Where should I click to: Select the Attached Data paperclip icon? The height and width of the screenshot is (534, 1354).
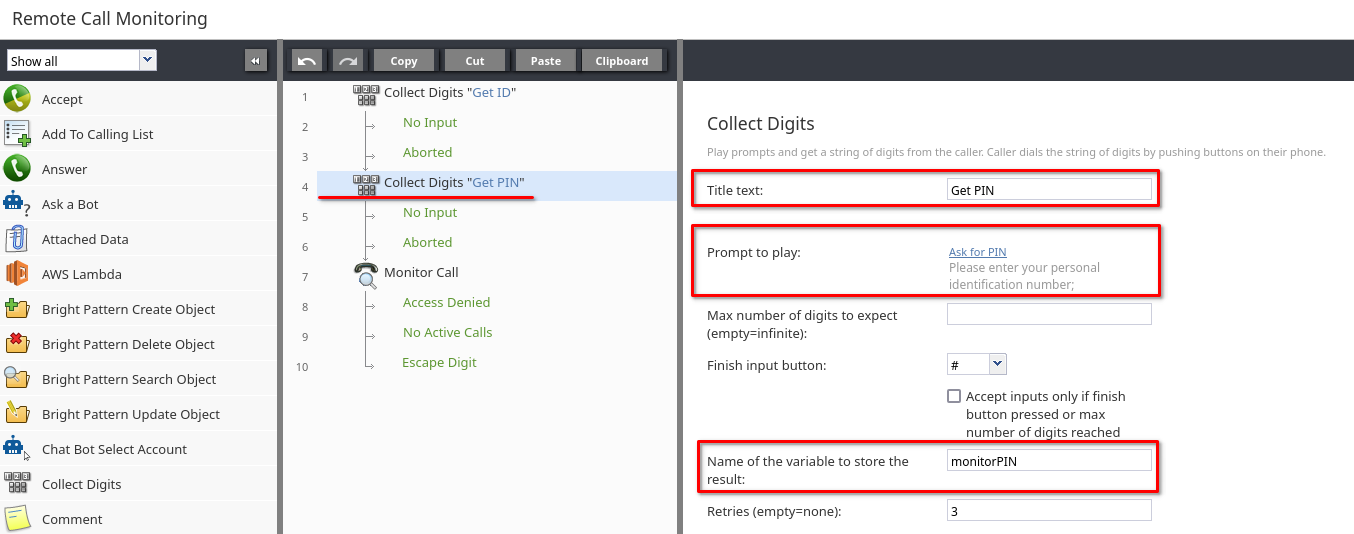pos(17,238)
